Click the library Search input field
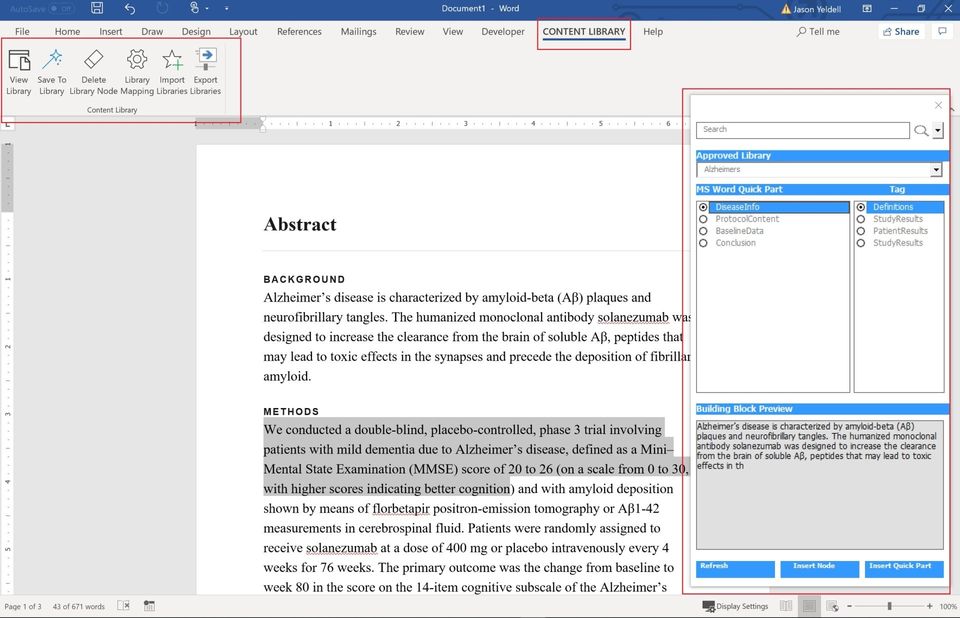Viewport: 960px width, 618px height. [x=803, y=130]
